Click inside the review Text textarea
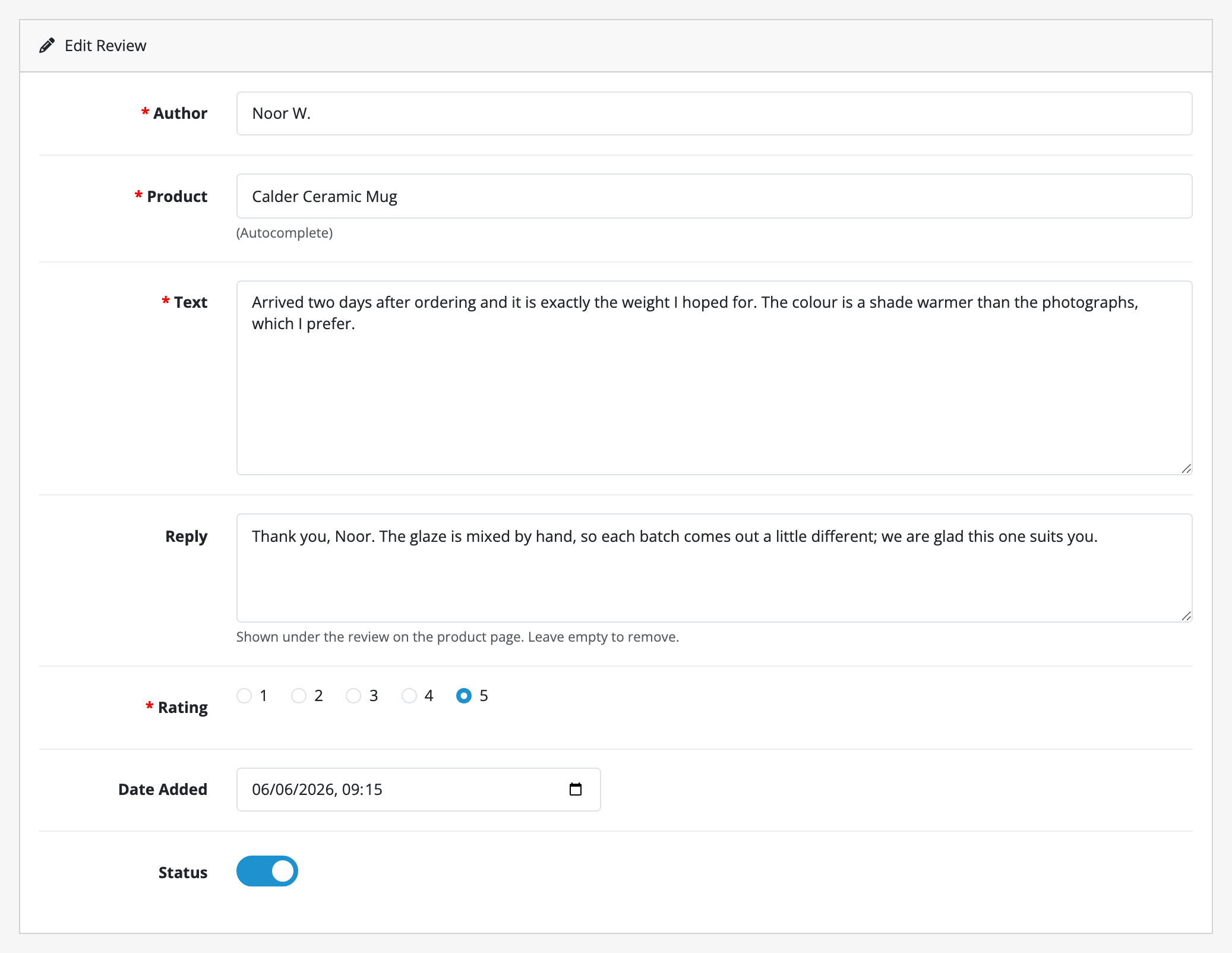This screenshot has width=1232, height=953. coord(714,378)
